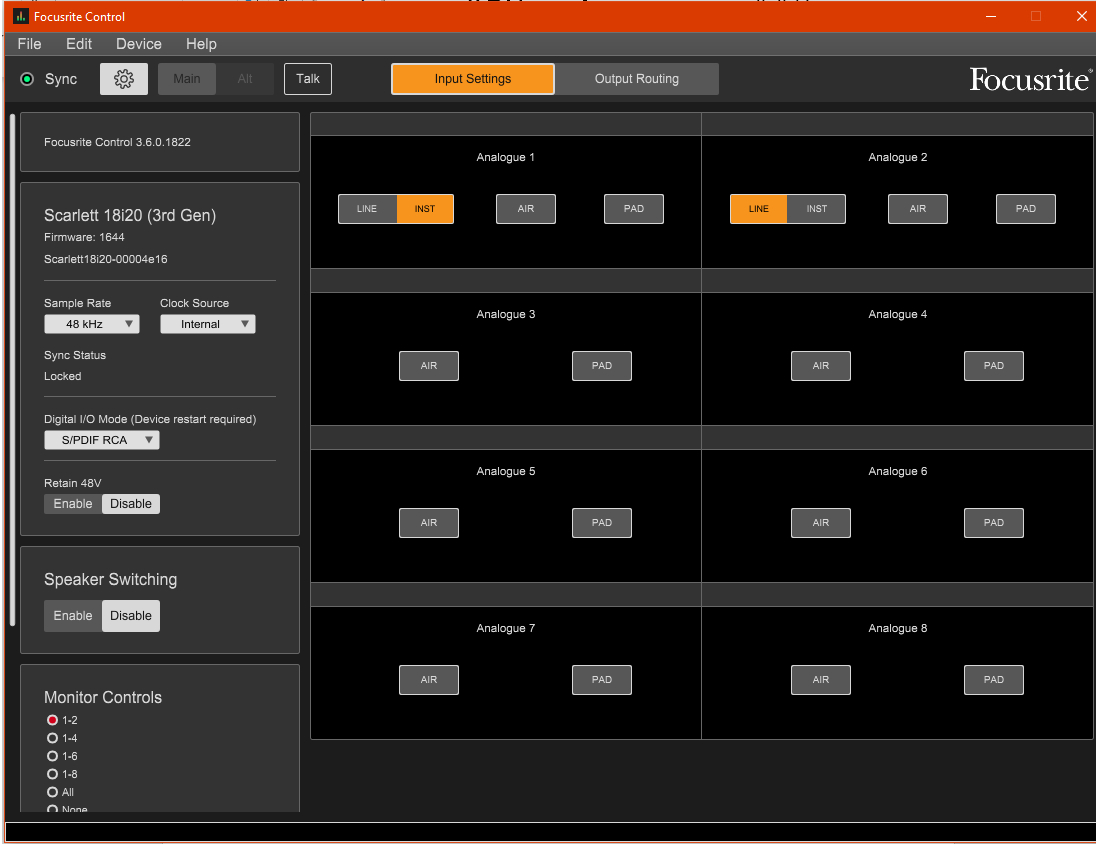Enable PAD on Analogue 7
This screenshot has height=847, width=1096.
tap(602, 680)
